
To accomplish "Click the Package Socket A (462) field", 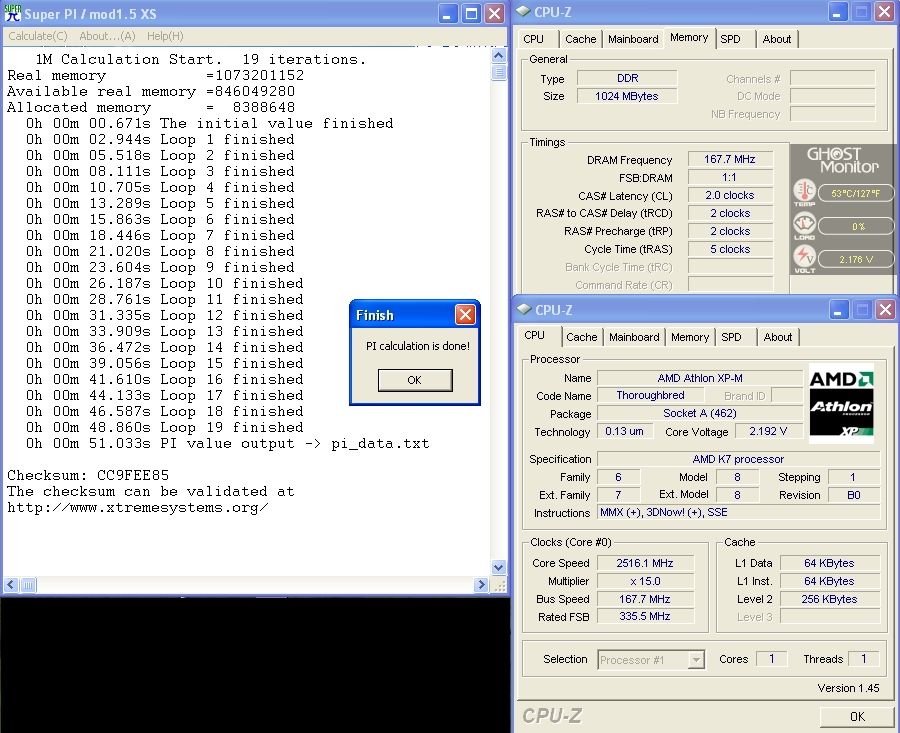I will 700,413.
